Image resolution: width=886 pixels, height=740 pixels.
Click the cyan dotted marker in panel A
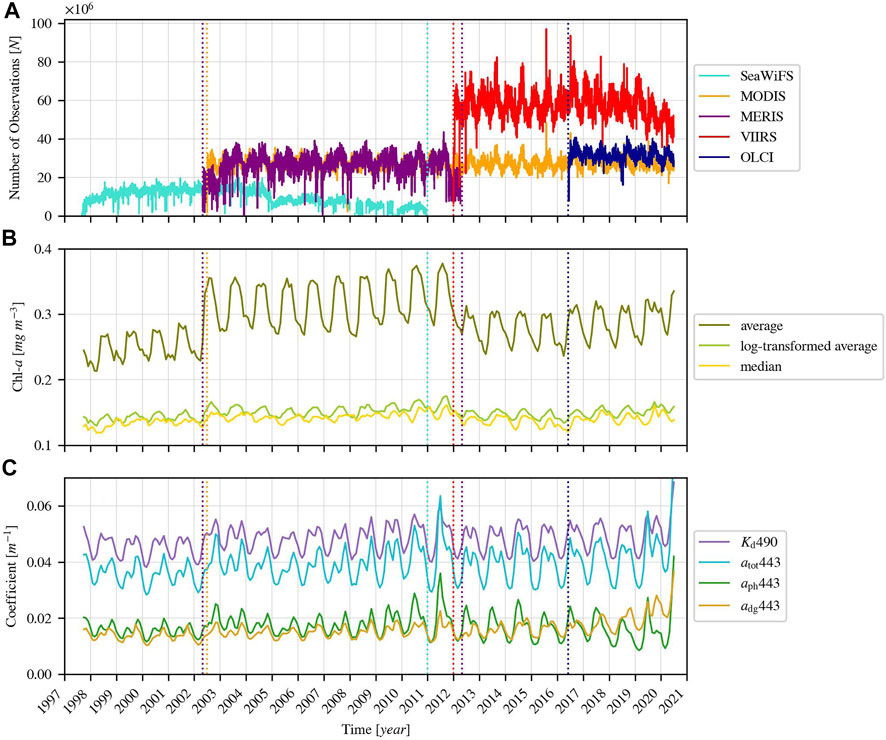pos(427,119)
